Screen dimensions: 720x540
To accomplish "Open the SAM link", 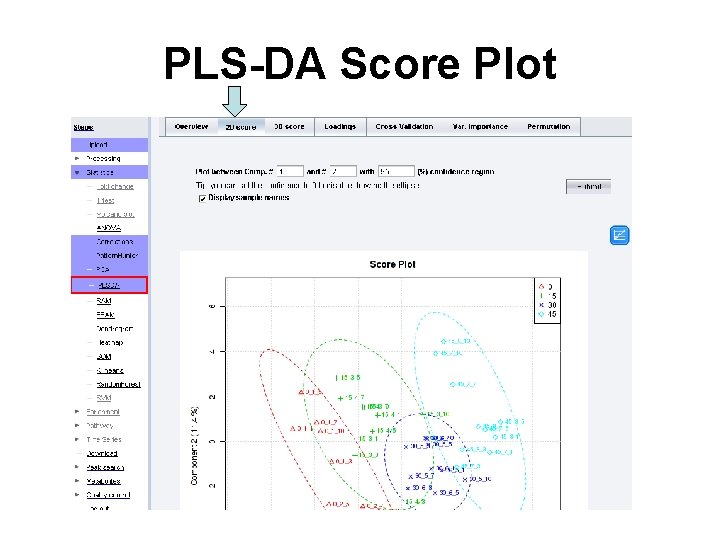I will 104,301.
